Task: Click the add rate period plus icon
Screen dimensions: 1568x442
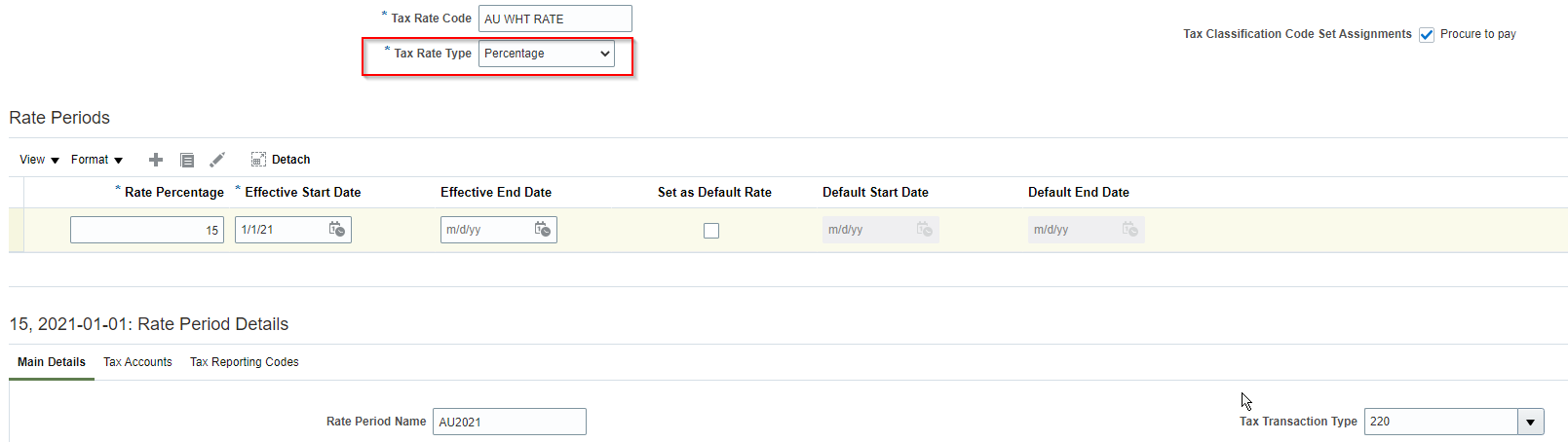Action: [x=156, y=160]
